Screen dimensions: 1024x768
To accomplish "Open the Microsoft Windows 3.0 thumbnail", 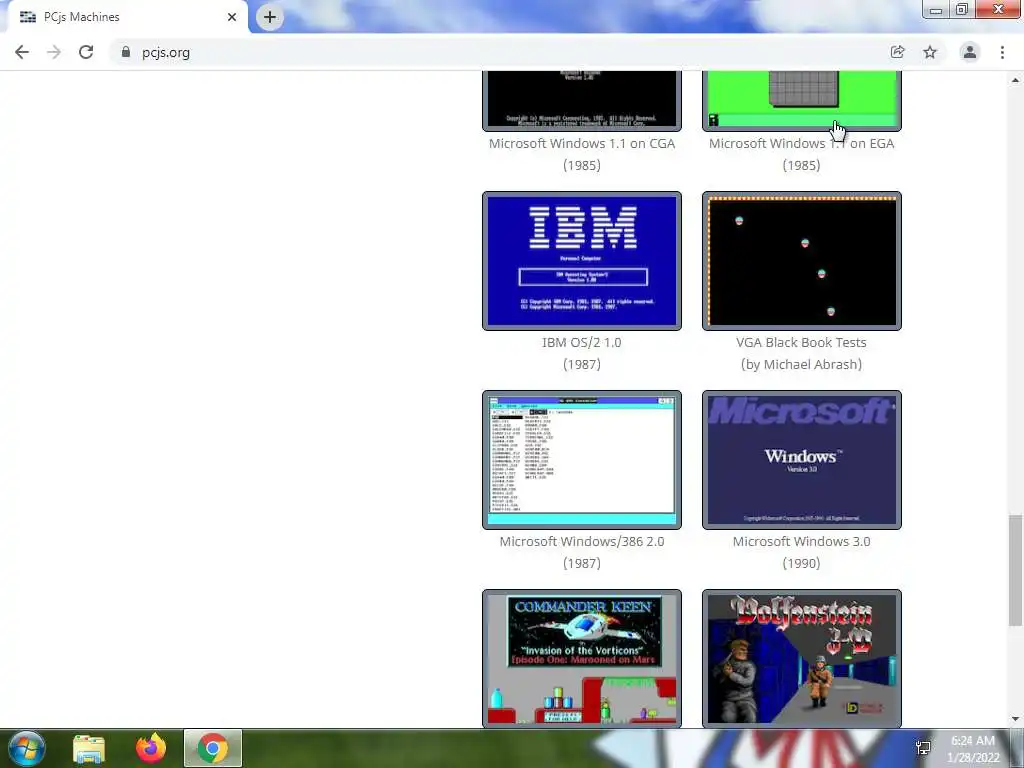I will [x=801, y=460].
